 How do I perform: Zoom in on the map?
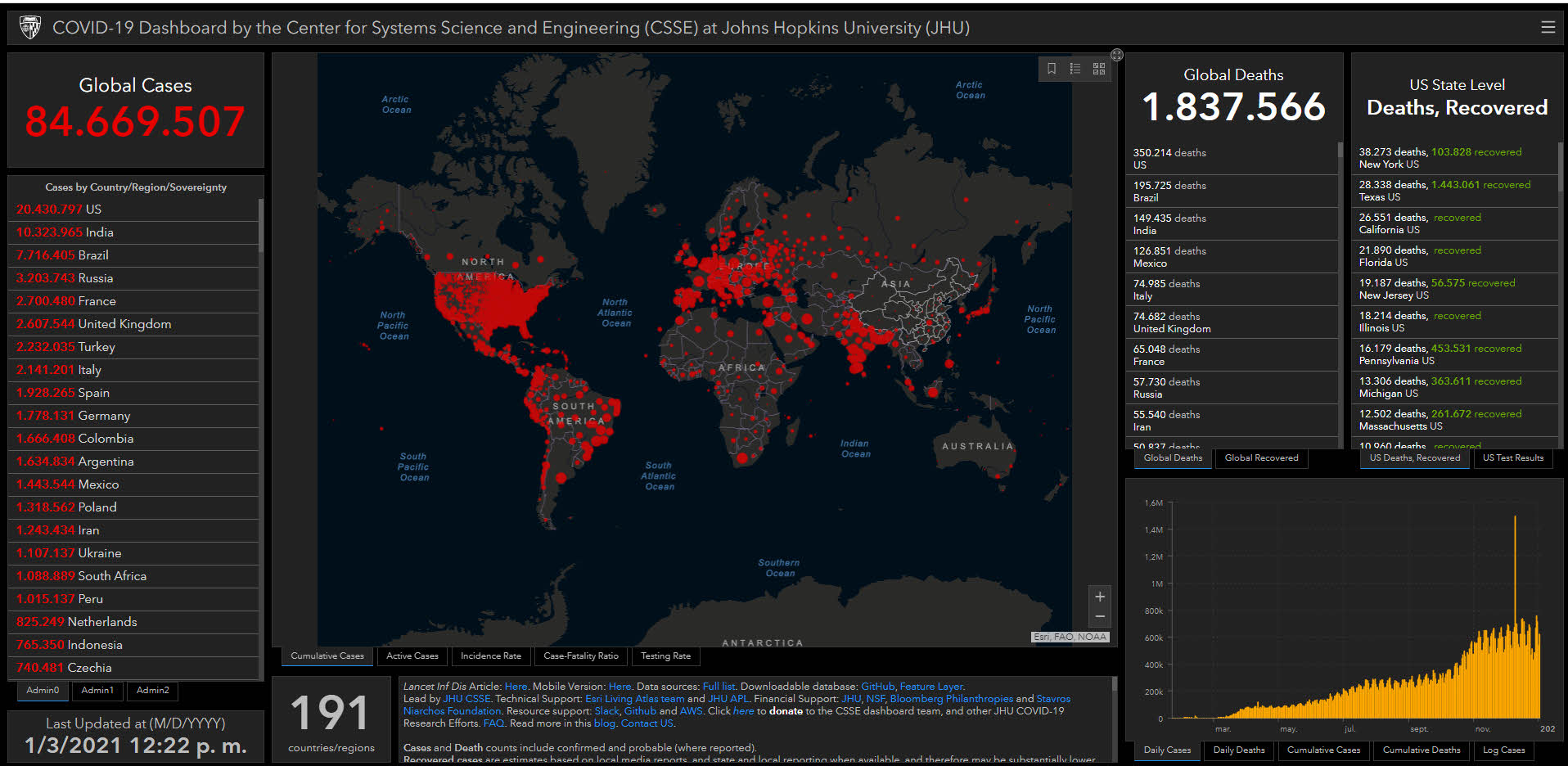tap(1100, 597)
